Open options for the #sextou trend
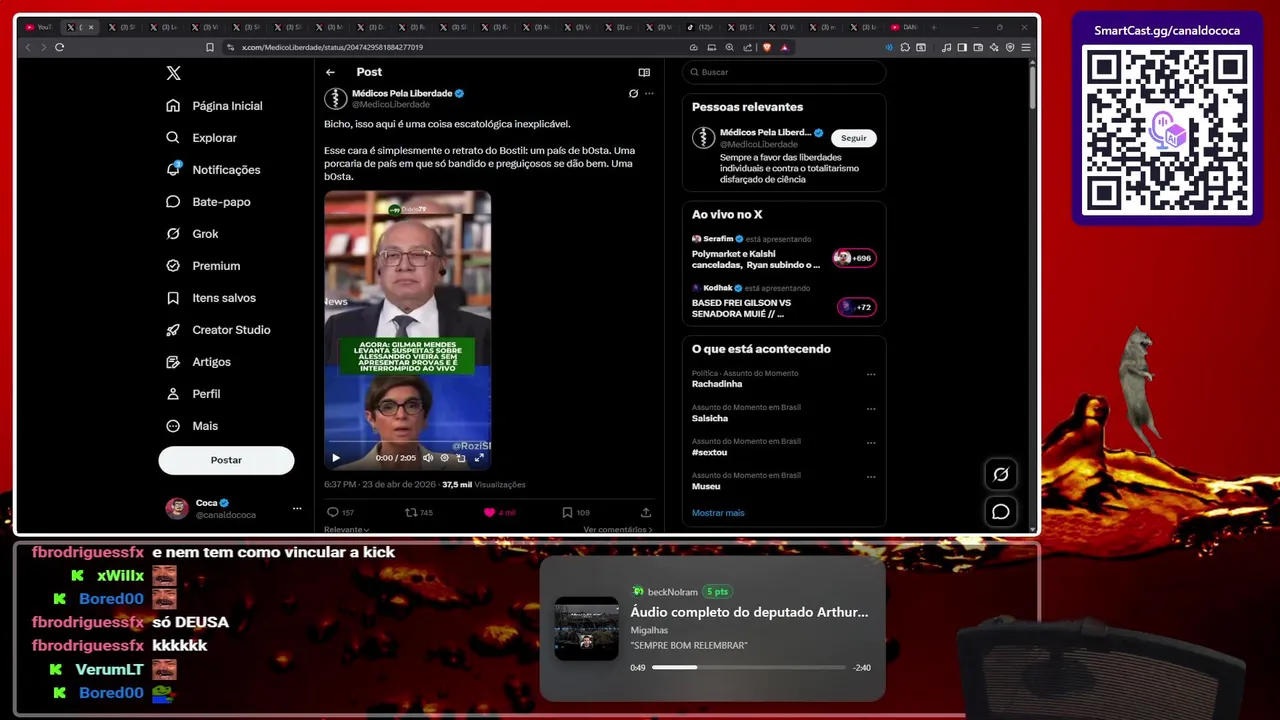This screenshot has height=720, width=1280. click(x=871, y=442)
